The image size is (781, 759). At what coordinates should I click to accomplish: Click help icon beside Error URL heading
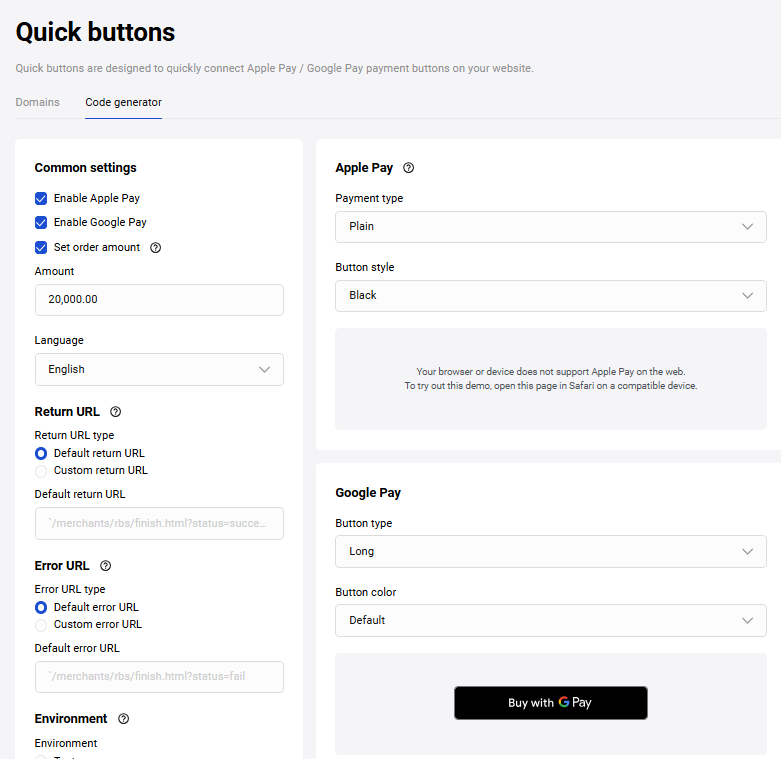(x=106, y=566)
